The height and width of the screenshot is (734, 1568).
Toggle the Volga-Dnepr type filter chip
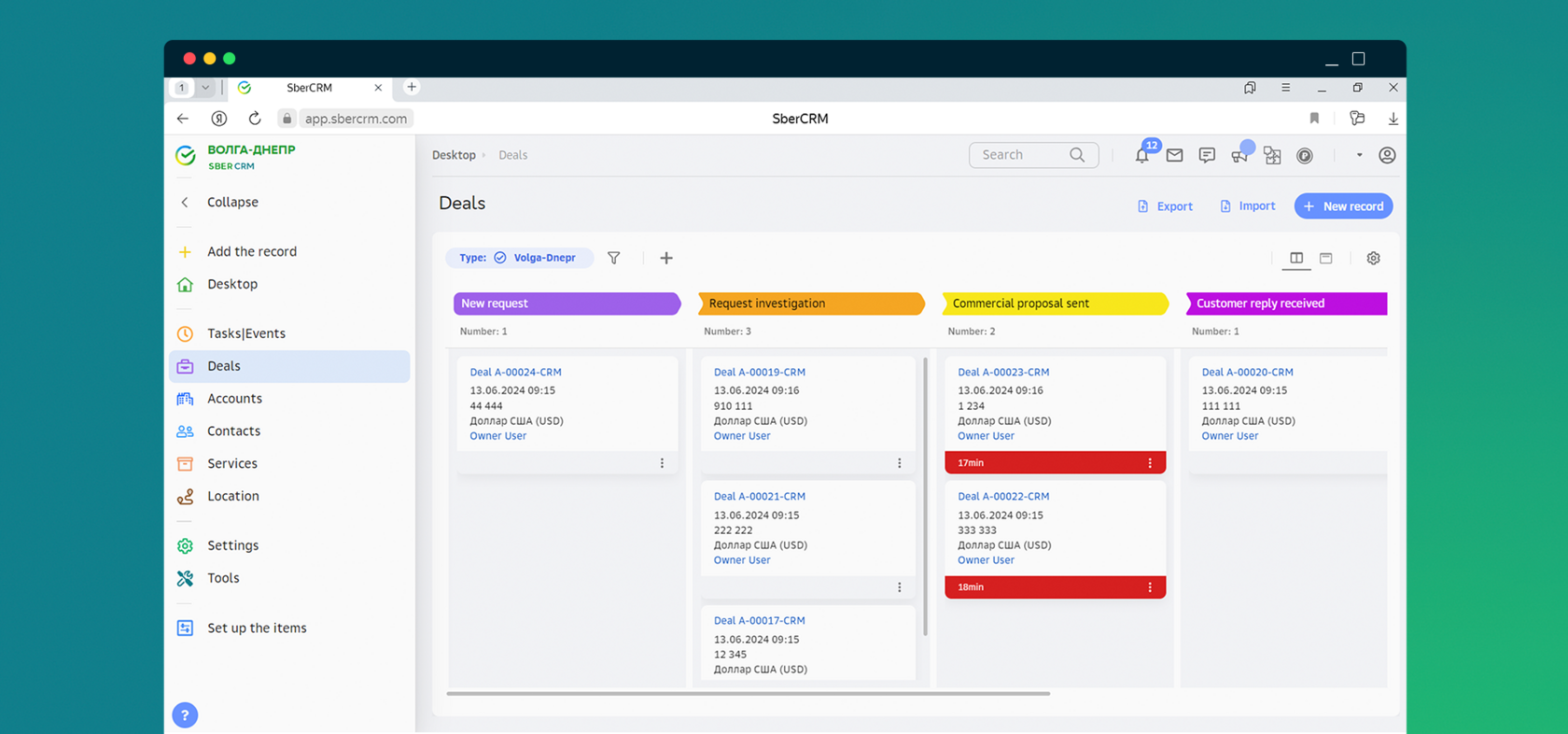pyautogui.click(x=519, y=258)
